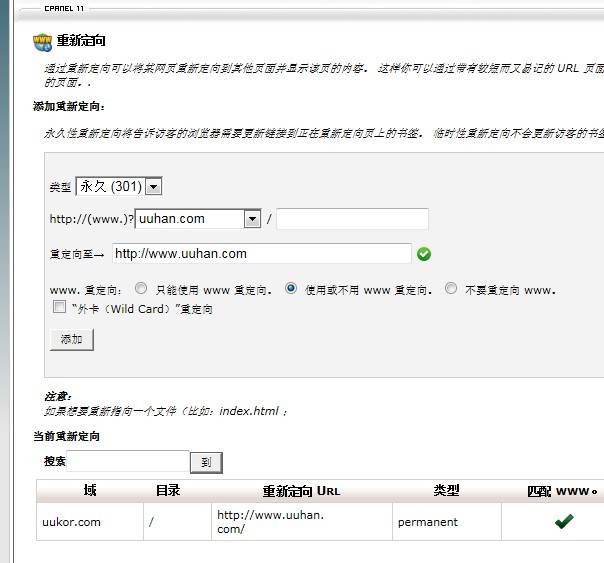Click the www globe redirect icon

click(x=42, y=42)
